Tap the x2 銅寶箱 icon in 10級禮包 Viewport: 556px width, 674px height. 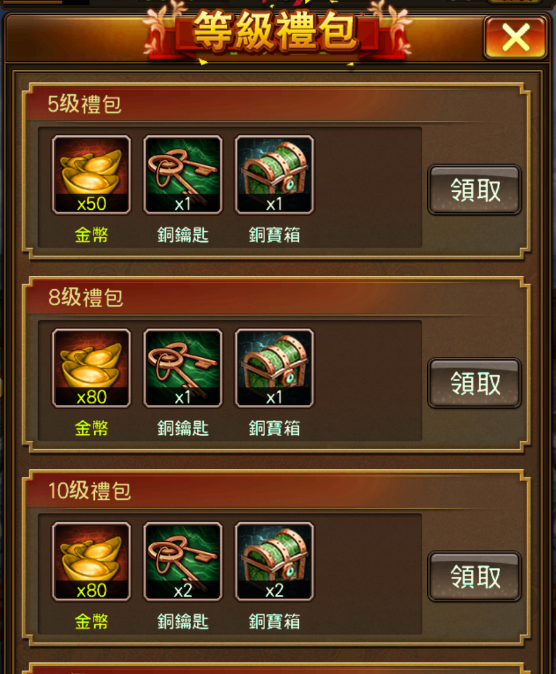click(x=274, y=561)
